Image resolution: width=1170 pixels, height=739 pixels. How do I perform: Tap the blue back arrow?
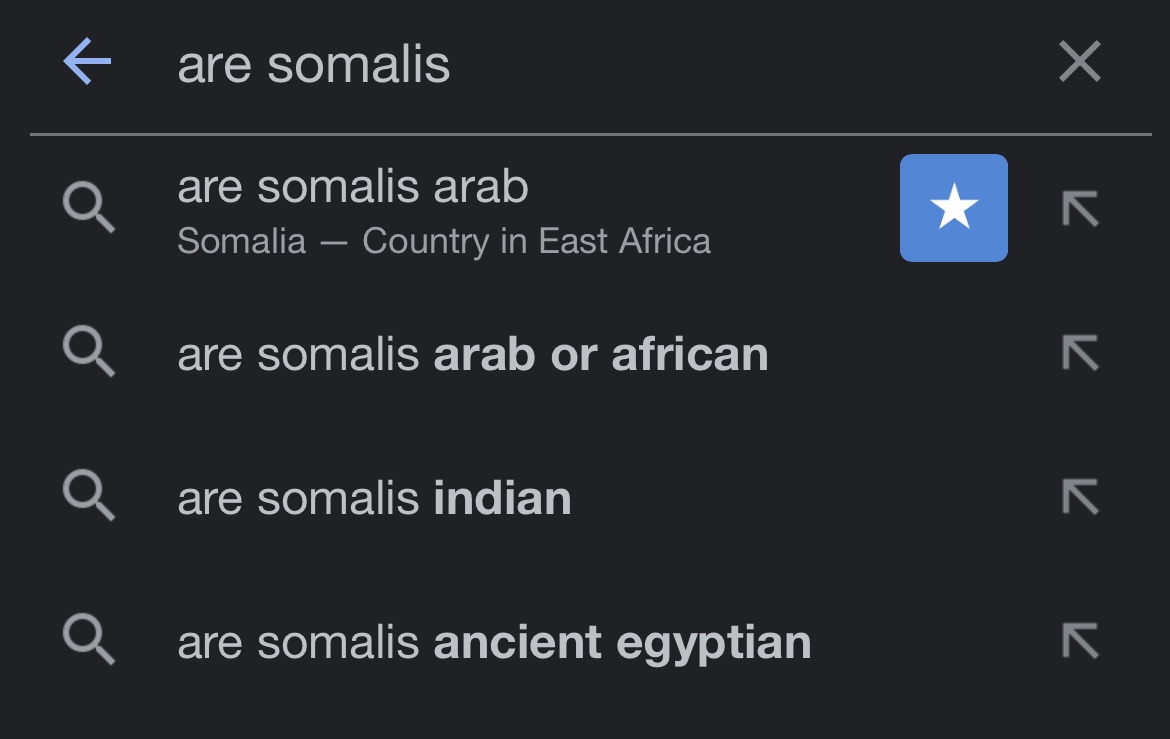(x=87, y=61)
